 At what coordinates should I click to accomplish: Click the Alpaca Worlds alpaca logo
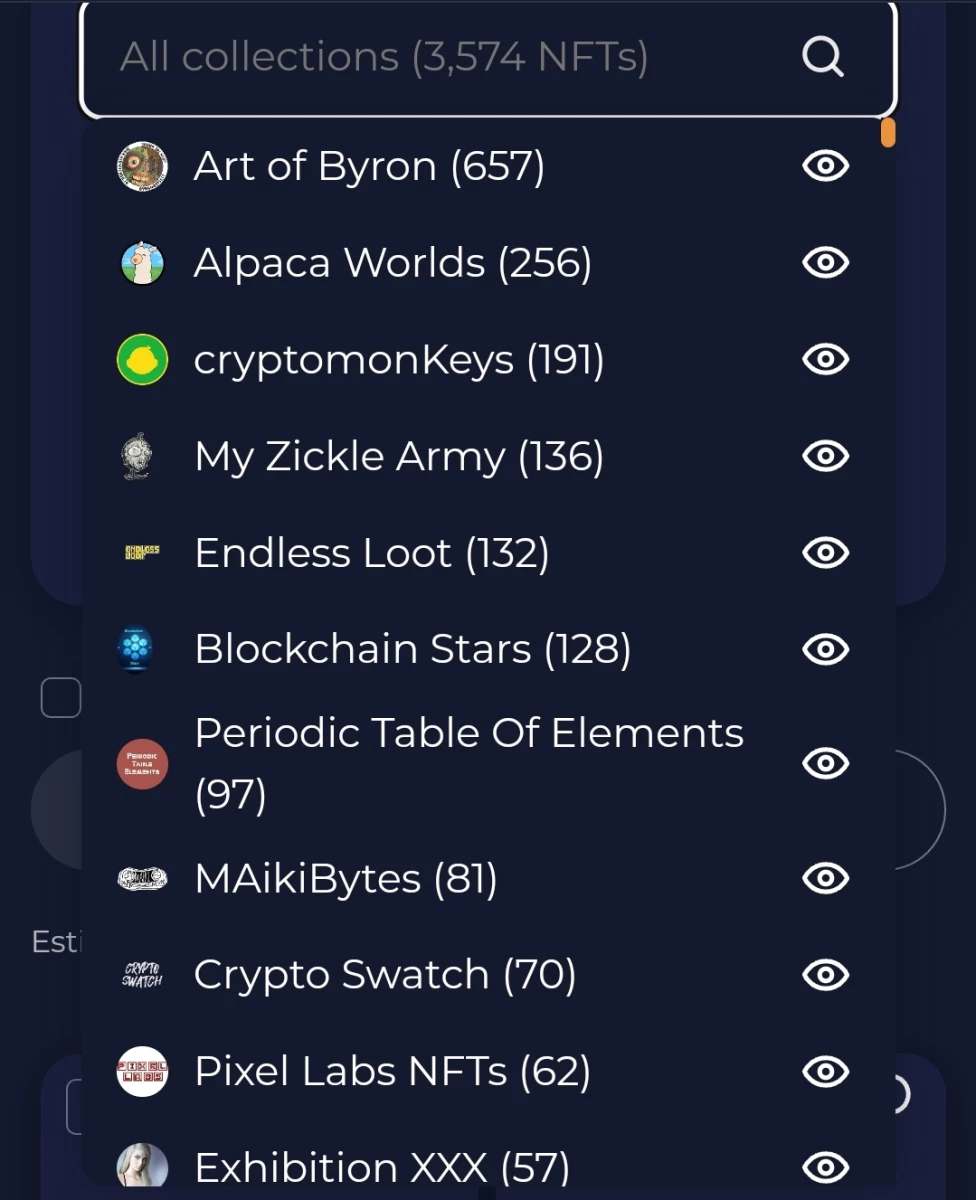click(142, 263)
